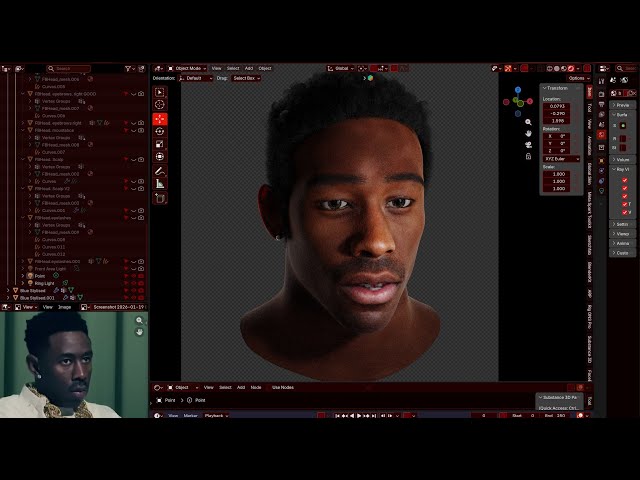Expand the Preview panel in properties
The height and width of the screenshot is (480, 640).
tap(622, 105)
